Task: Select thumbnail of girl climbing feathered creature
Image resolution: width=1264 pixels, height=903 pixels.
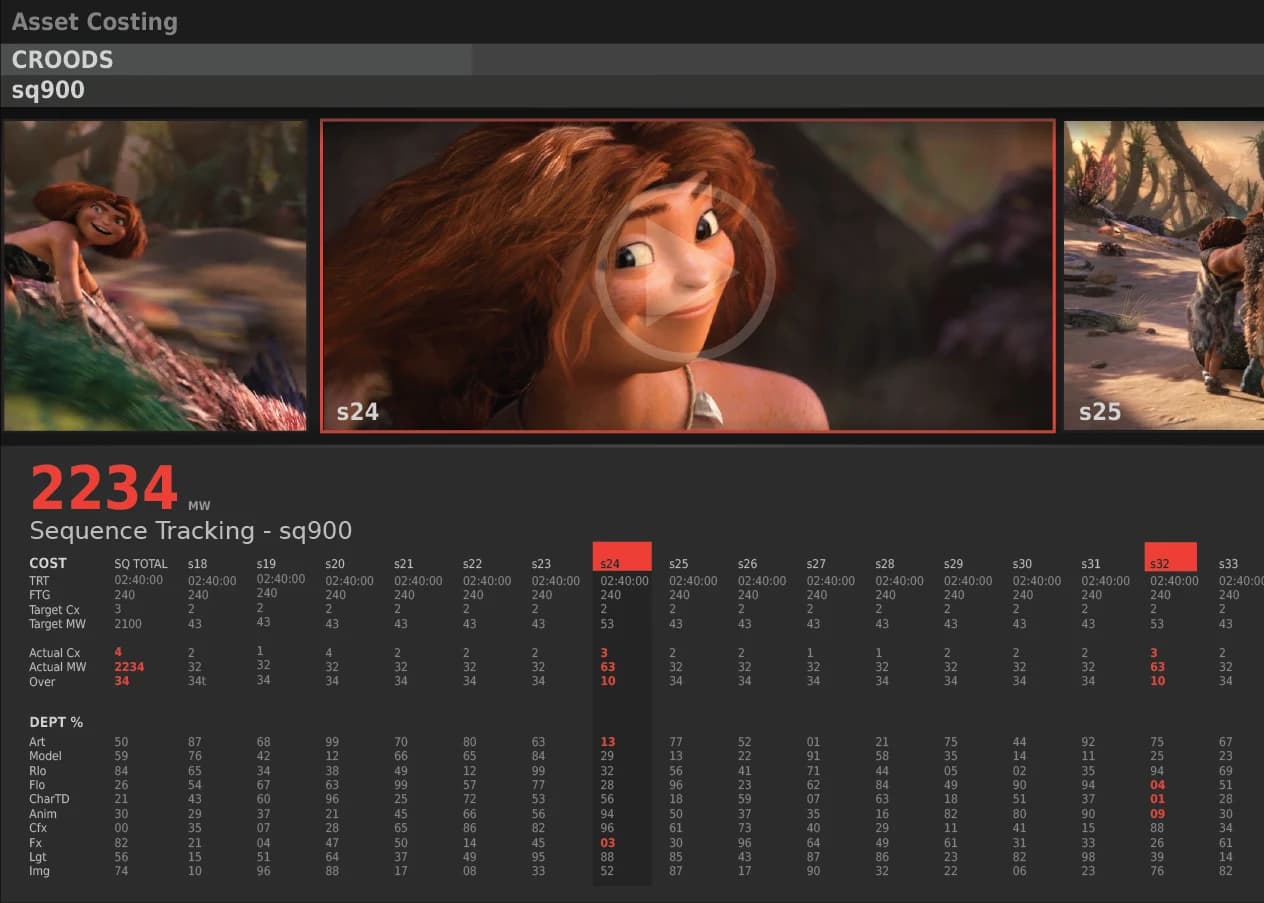Action: 155,275
